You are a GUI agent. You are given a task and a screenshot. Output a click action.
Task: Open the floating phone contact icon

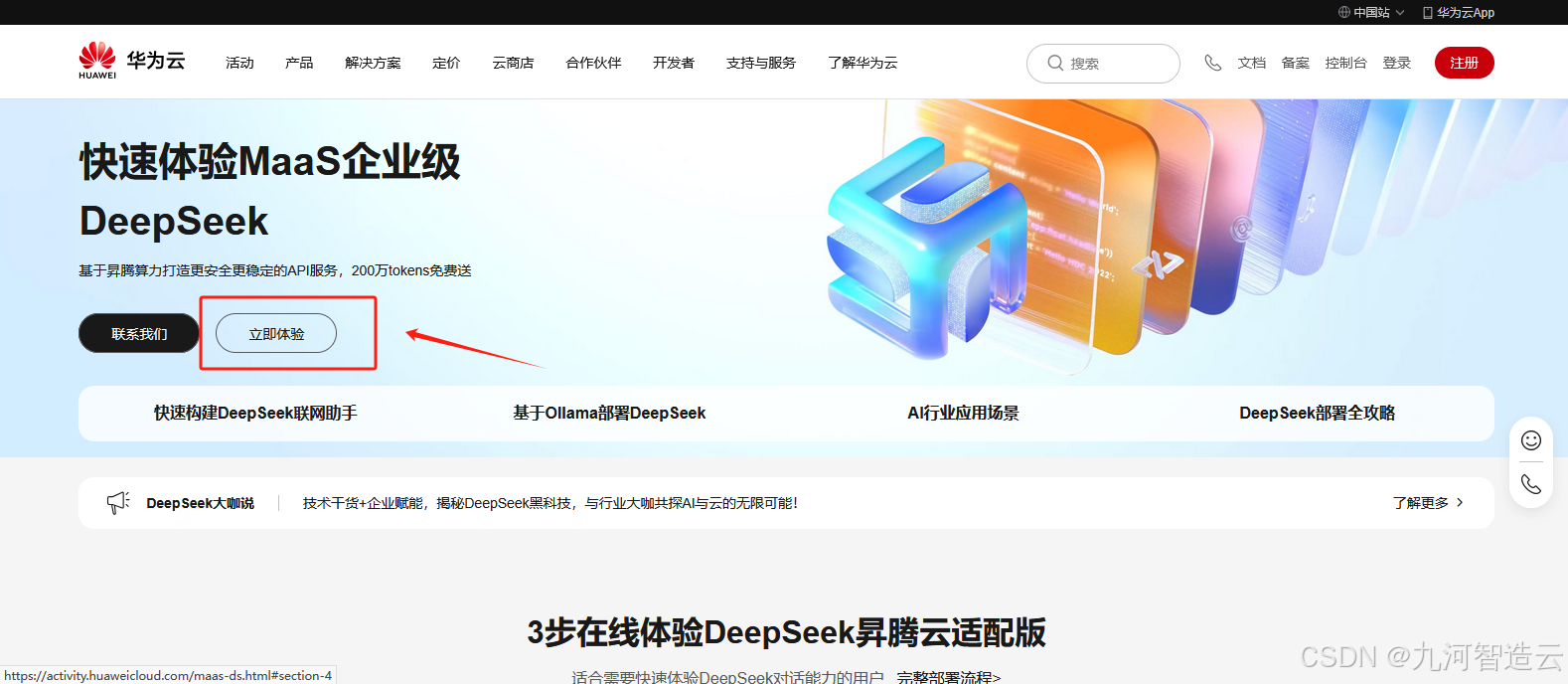pyautogui.click(x=1531, y=484)
